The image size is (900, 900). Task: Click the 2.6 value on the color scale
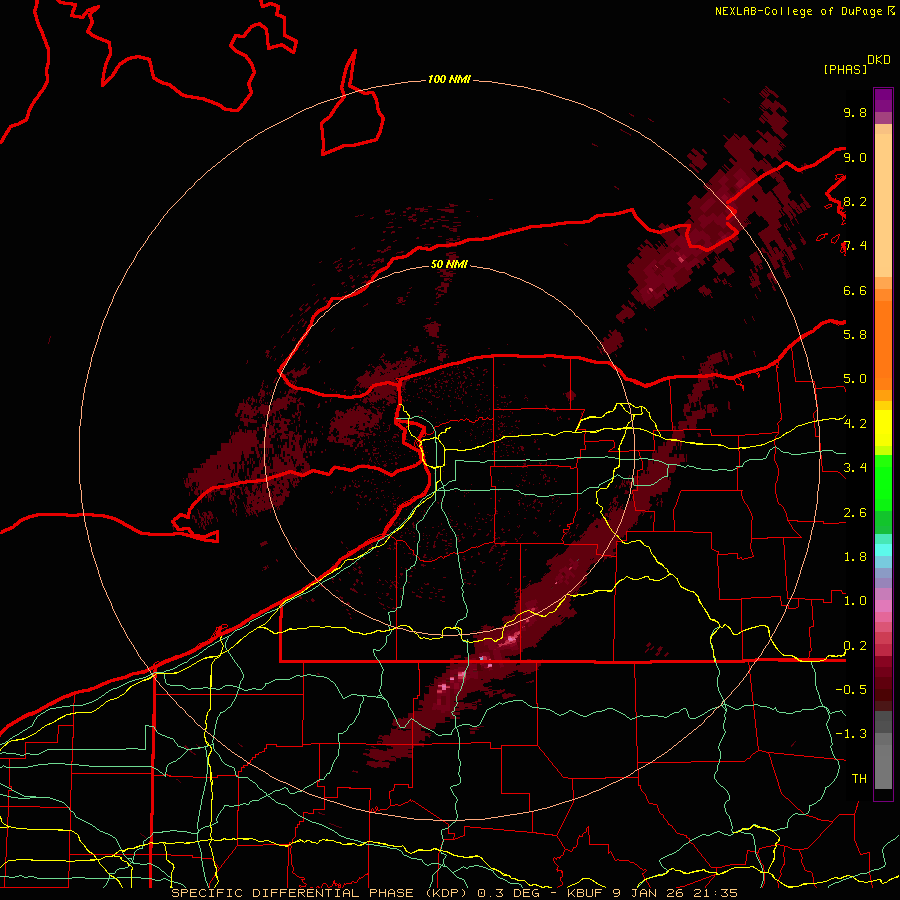855,513
